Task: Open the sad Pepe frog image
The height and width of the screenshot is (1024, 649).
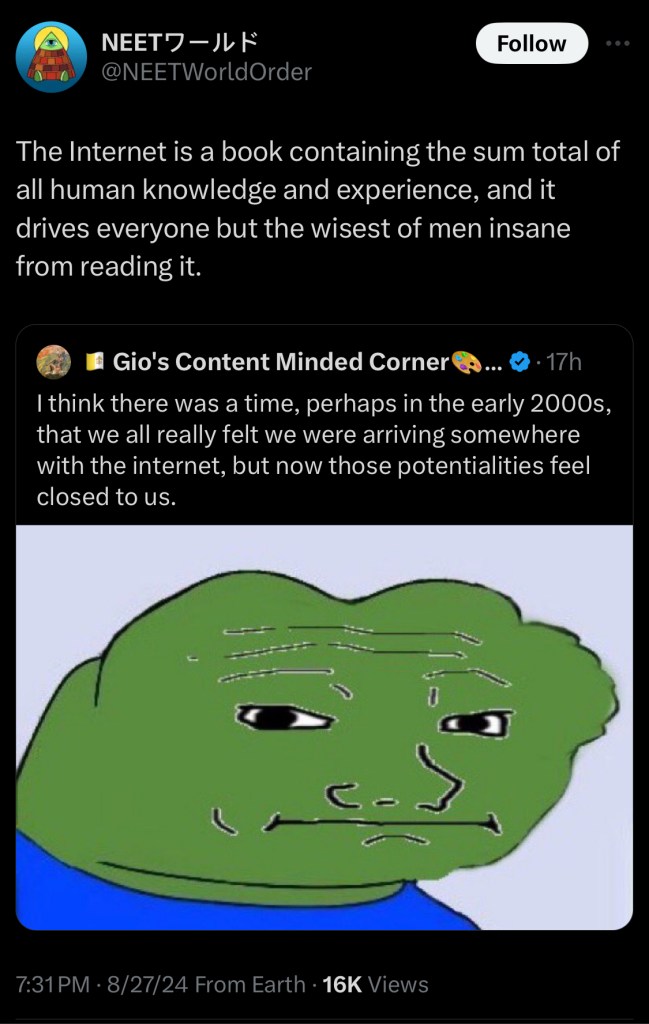Action: tap(324, 726)
